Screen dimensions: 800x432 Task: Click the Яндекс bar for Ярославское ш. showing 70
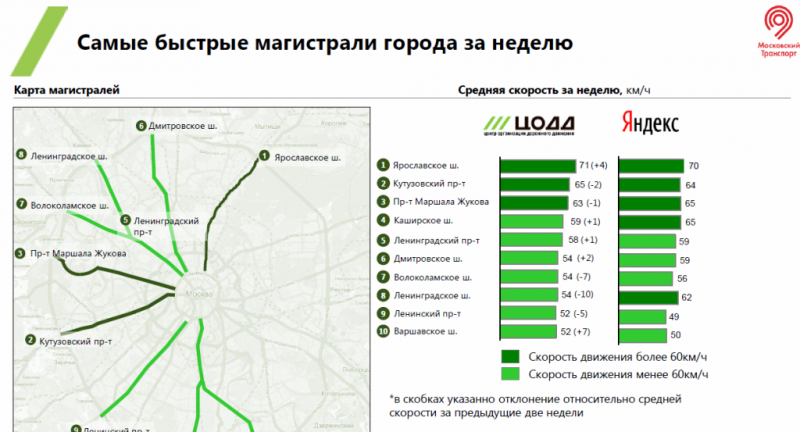click(x=651, y=166)
